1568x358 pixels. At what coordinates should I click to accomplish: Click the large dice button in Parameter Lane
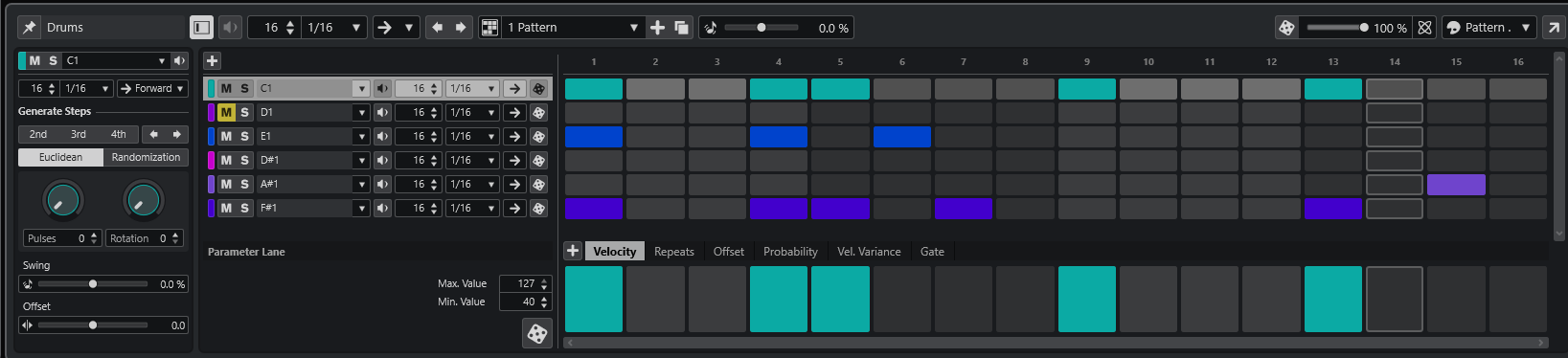(537, 333)
